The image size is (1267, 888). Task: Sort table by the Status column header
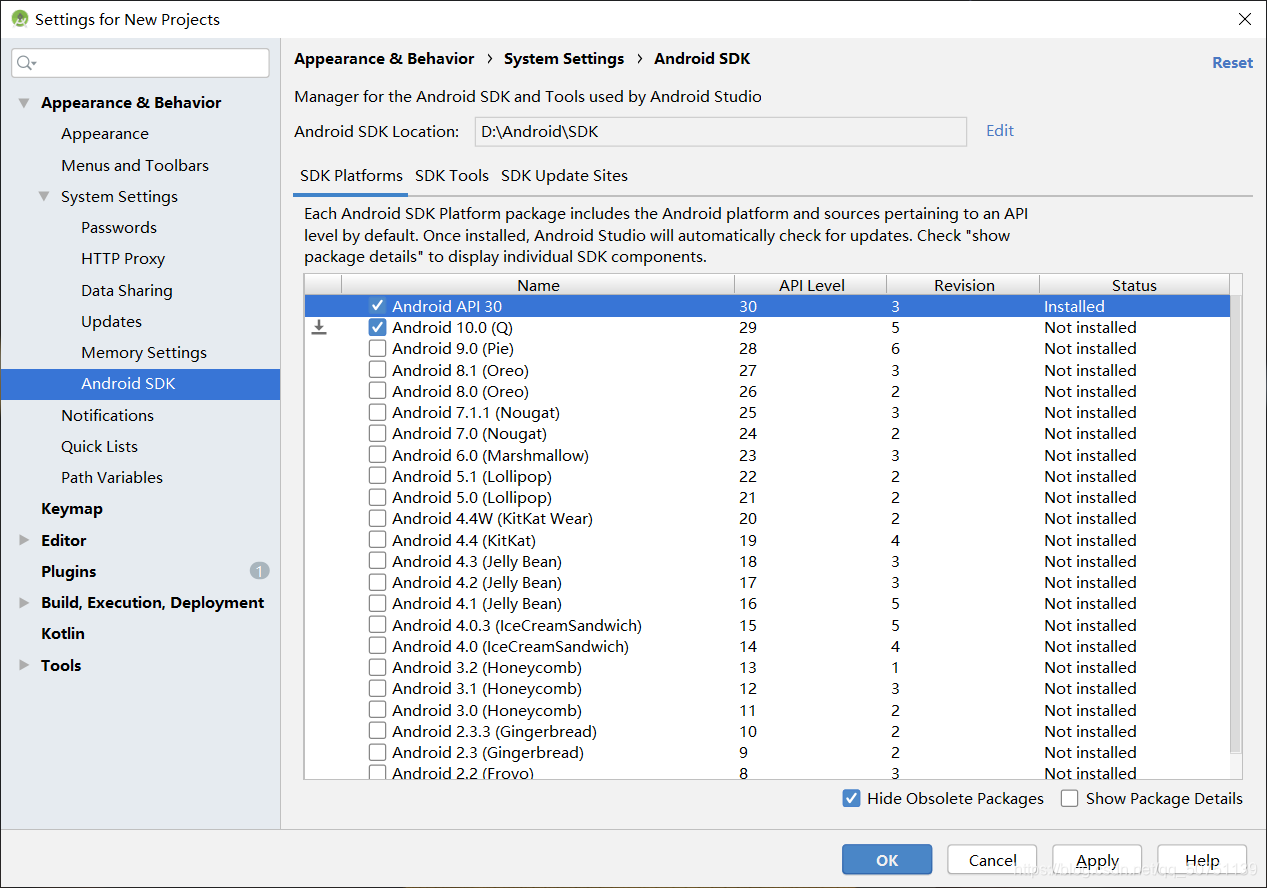tap(1134, 285)
